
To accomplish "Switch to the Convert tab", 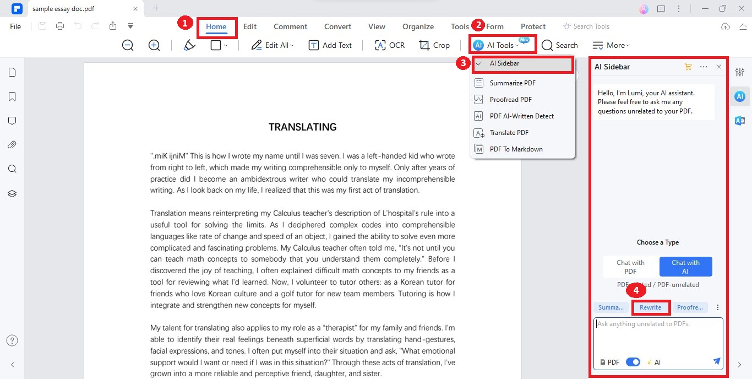I will (x=338, y=26).
